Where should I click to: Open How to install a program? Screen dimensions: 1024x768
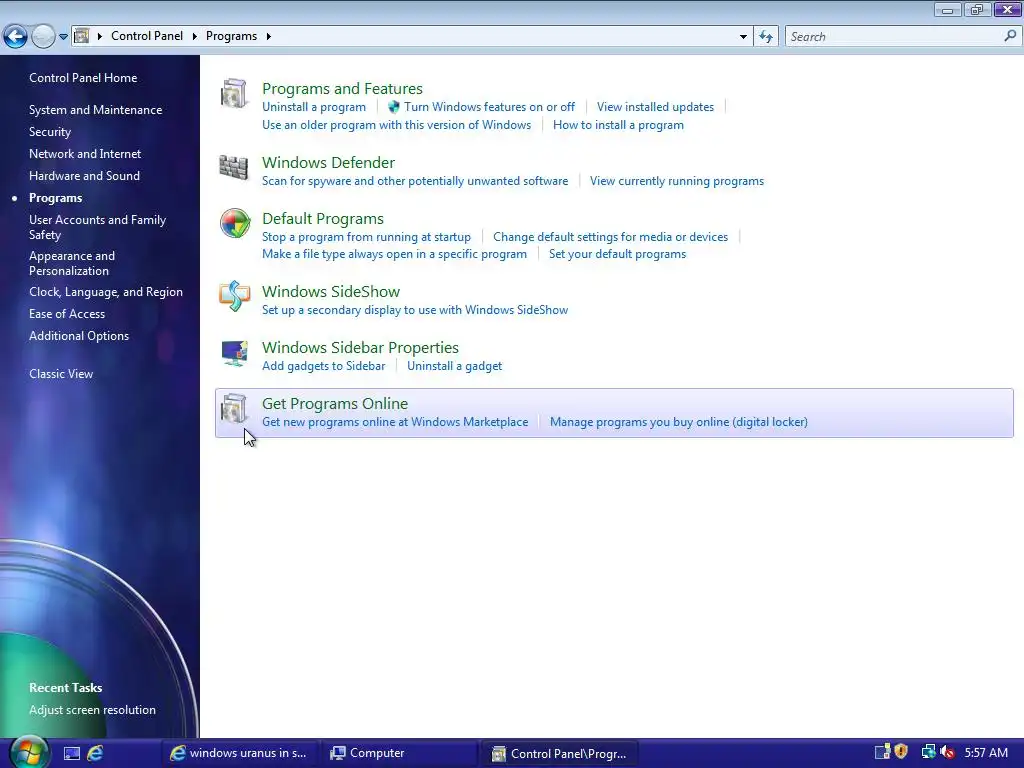[x=618, y=125]
